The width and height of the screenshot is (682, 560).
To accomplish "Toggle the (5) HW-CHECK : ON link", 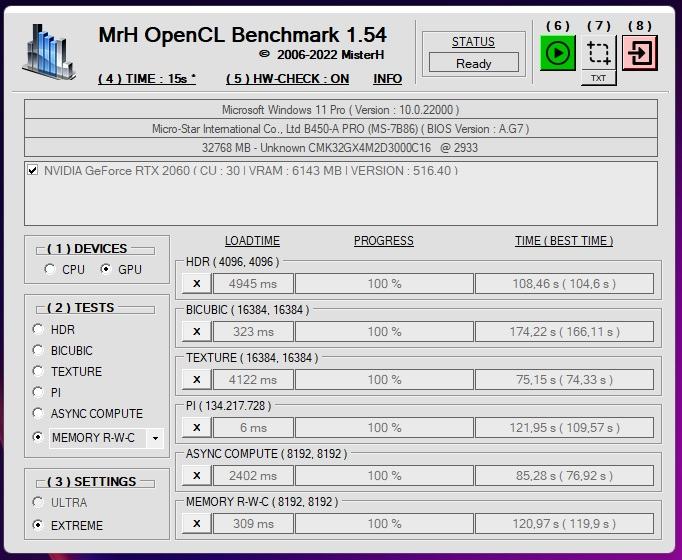I will click(288, 79).
